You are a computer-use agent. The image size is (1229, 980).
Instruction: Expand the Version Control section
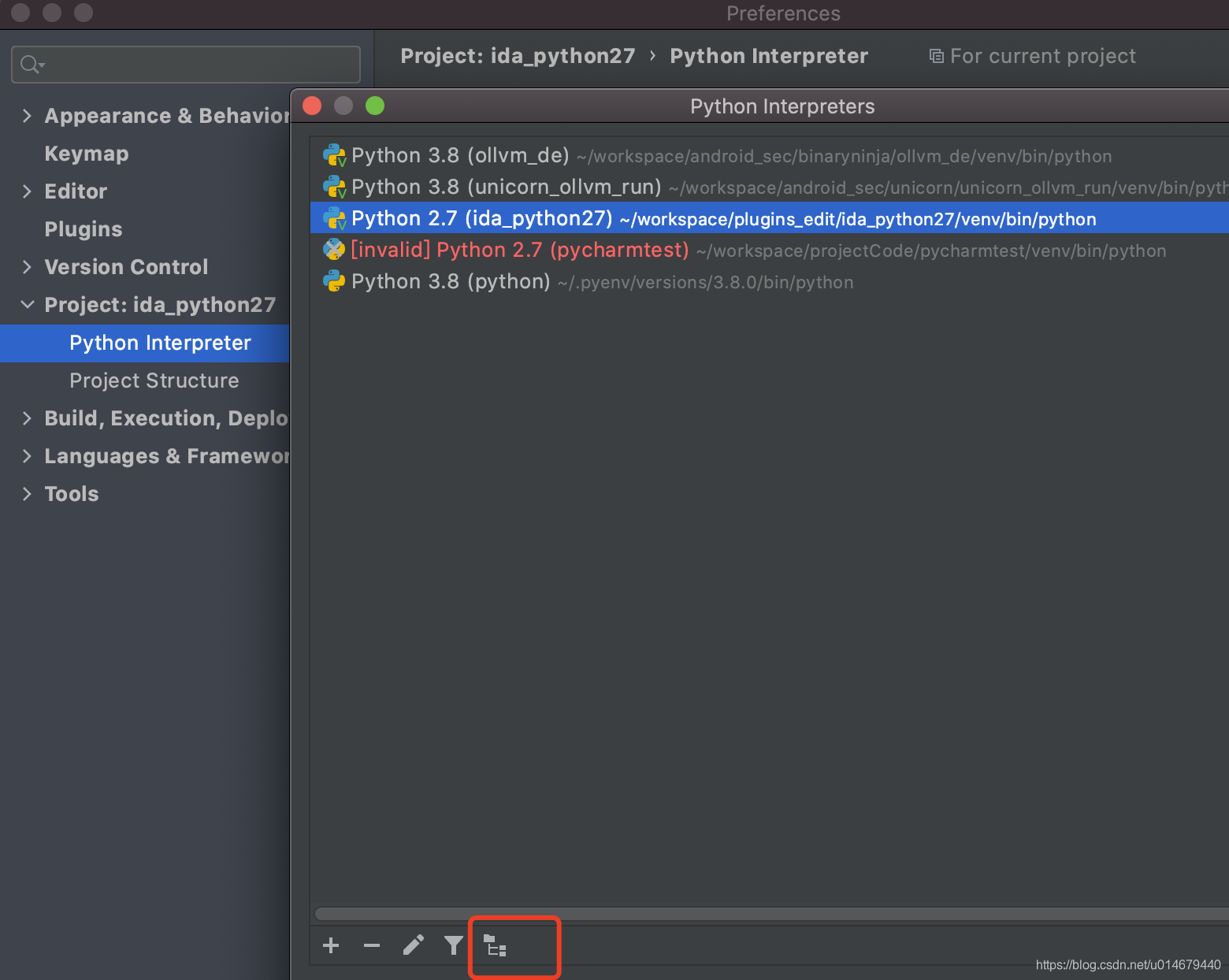click(x=27, y=267)
